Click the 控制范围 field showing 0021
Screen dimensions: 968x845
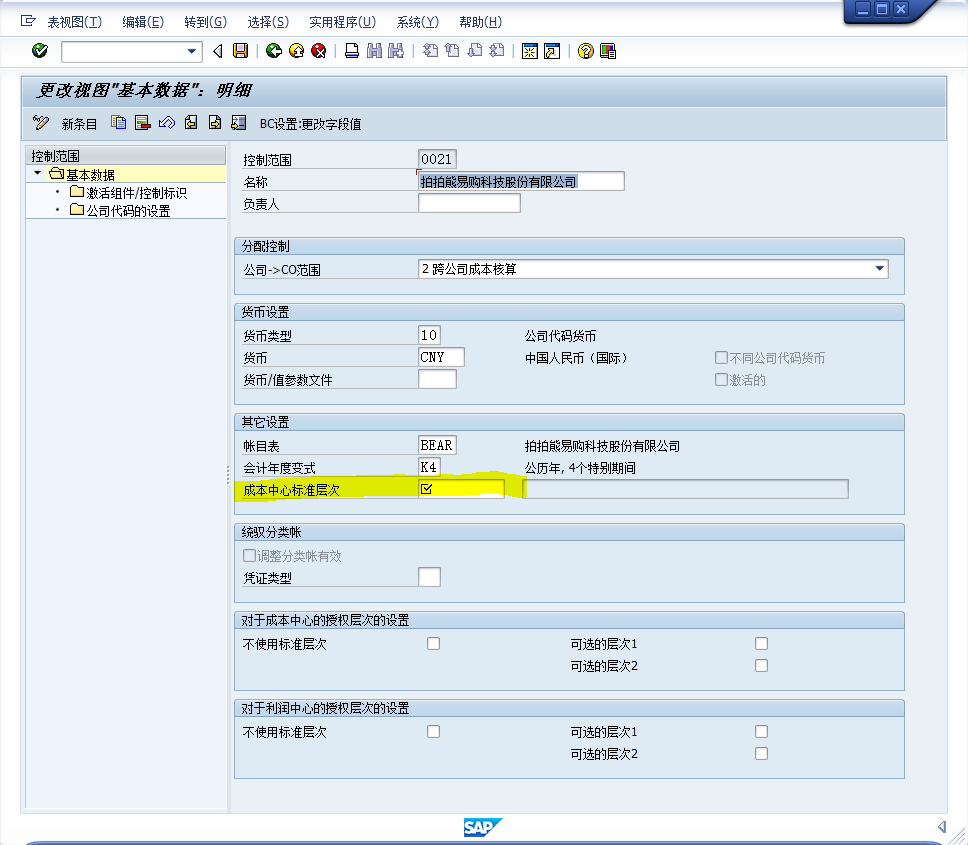[437, 159]
